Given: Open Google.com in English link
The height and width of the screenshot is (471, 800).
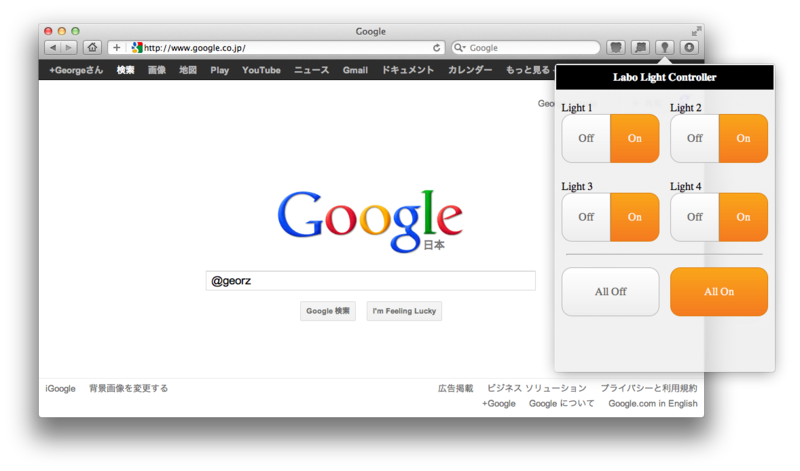Looking at the screenshot, I should (653, 404).
